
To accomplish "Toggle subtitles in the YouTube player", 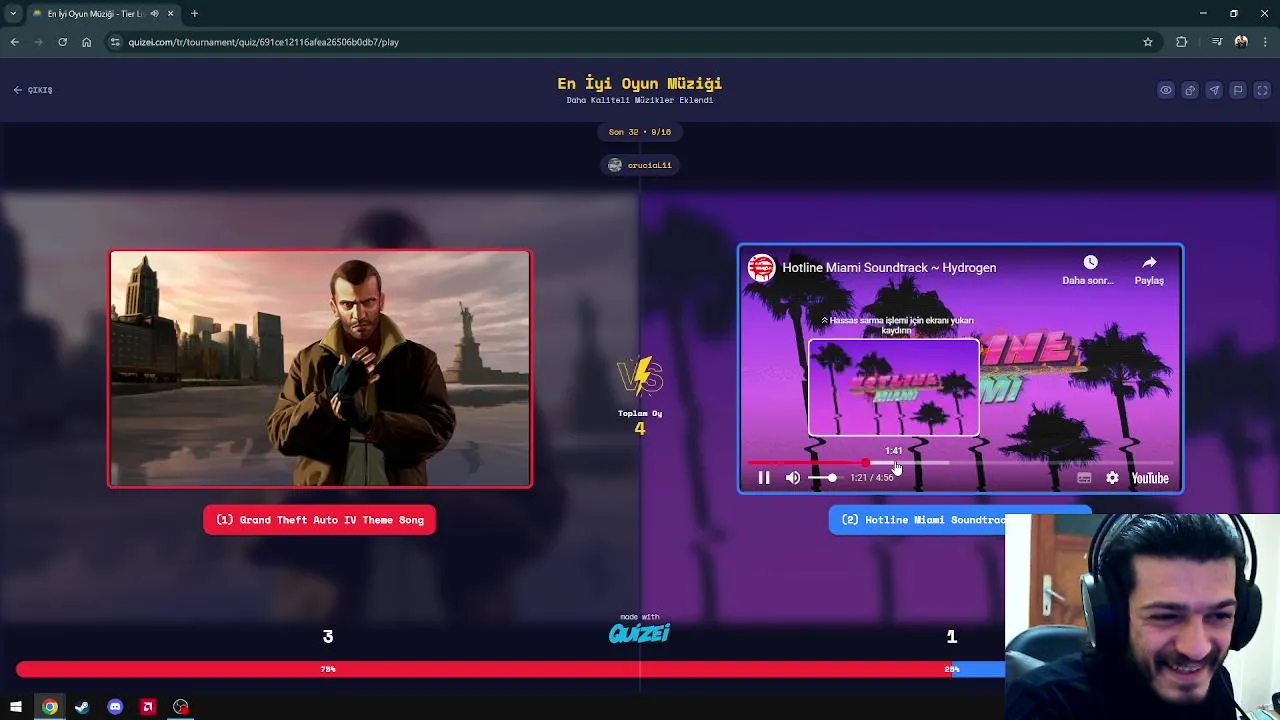I will pos(1084,478).
